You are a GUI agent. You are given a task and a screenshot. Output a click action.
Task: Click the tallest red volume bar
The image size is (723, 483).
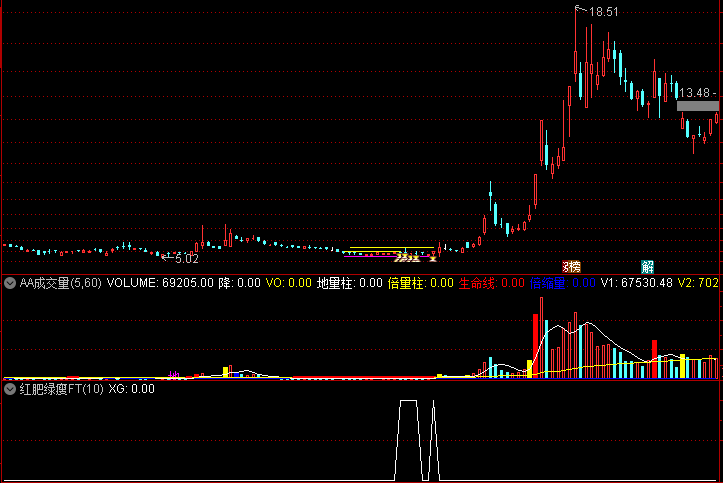pyautogui.click(x=541, y=337)
